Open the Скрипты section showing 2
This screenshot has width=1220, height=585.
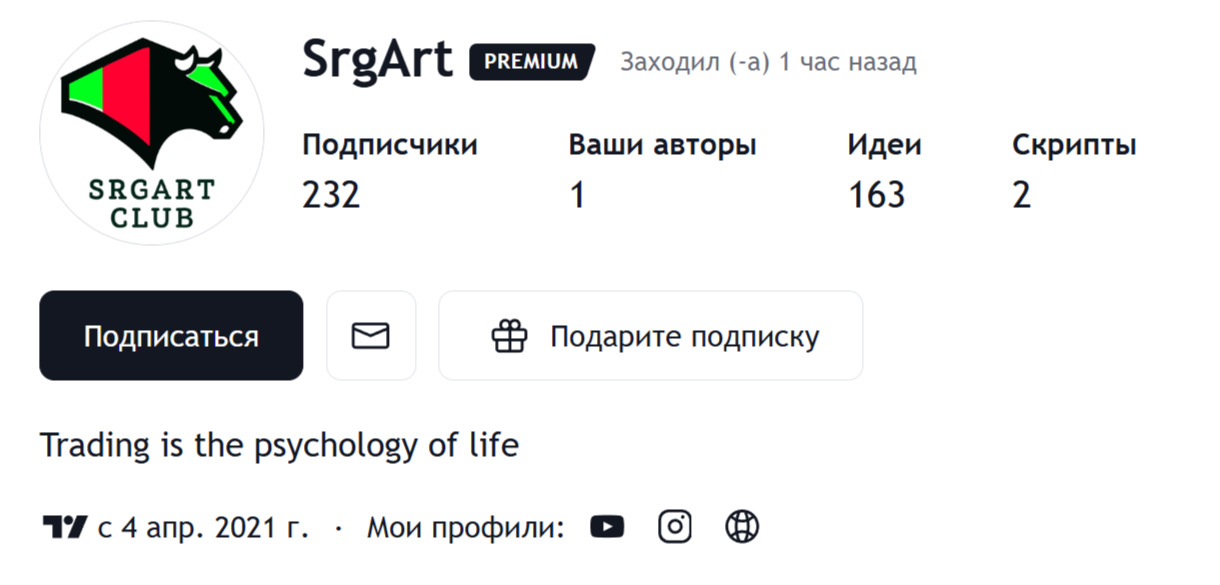1074,144
